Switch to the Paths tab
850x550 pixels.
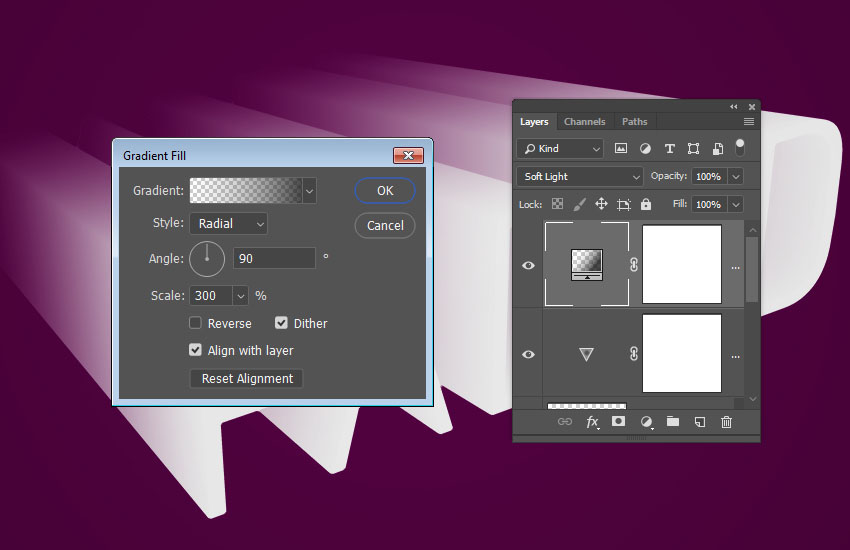pyautogui.click(x=634, y=121)
